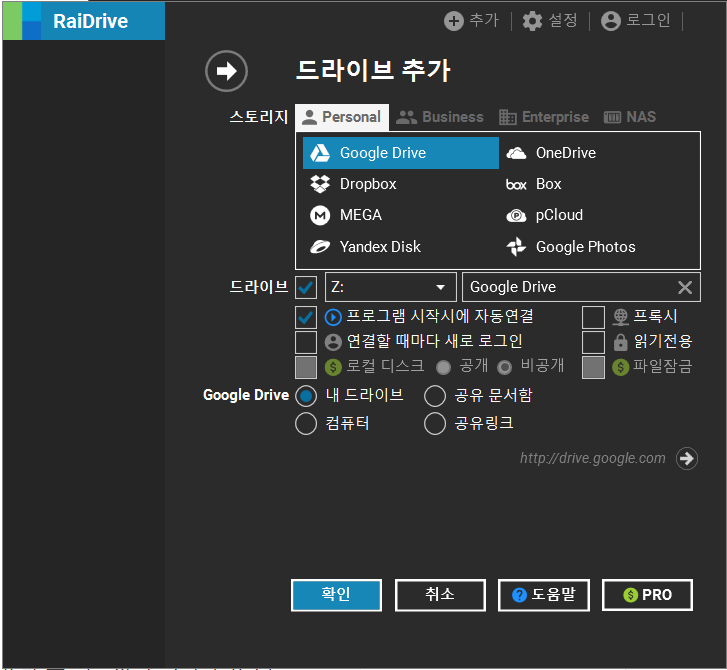Select the 공유링크 radio button
Viewport: 727px width, 670px height.
pyautogui.click(x=435, y=424)
